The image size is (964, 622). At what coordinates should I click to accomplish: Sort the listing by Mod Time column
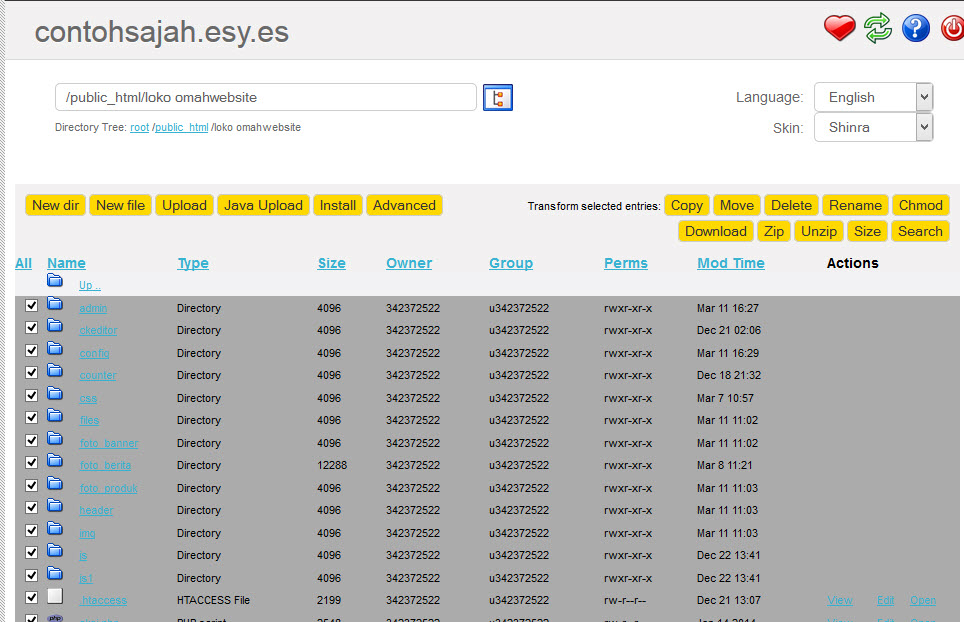(730, 263)
